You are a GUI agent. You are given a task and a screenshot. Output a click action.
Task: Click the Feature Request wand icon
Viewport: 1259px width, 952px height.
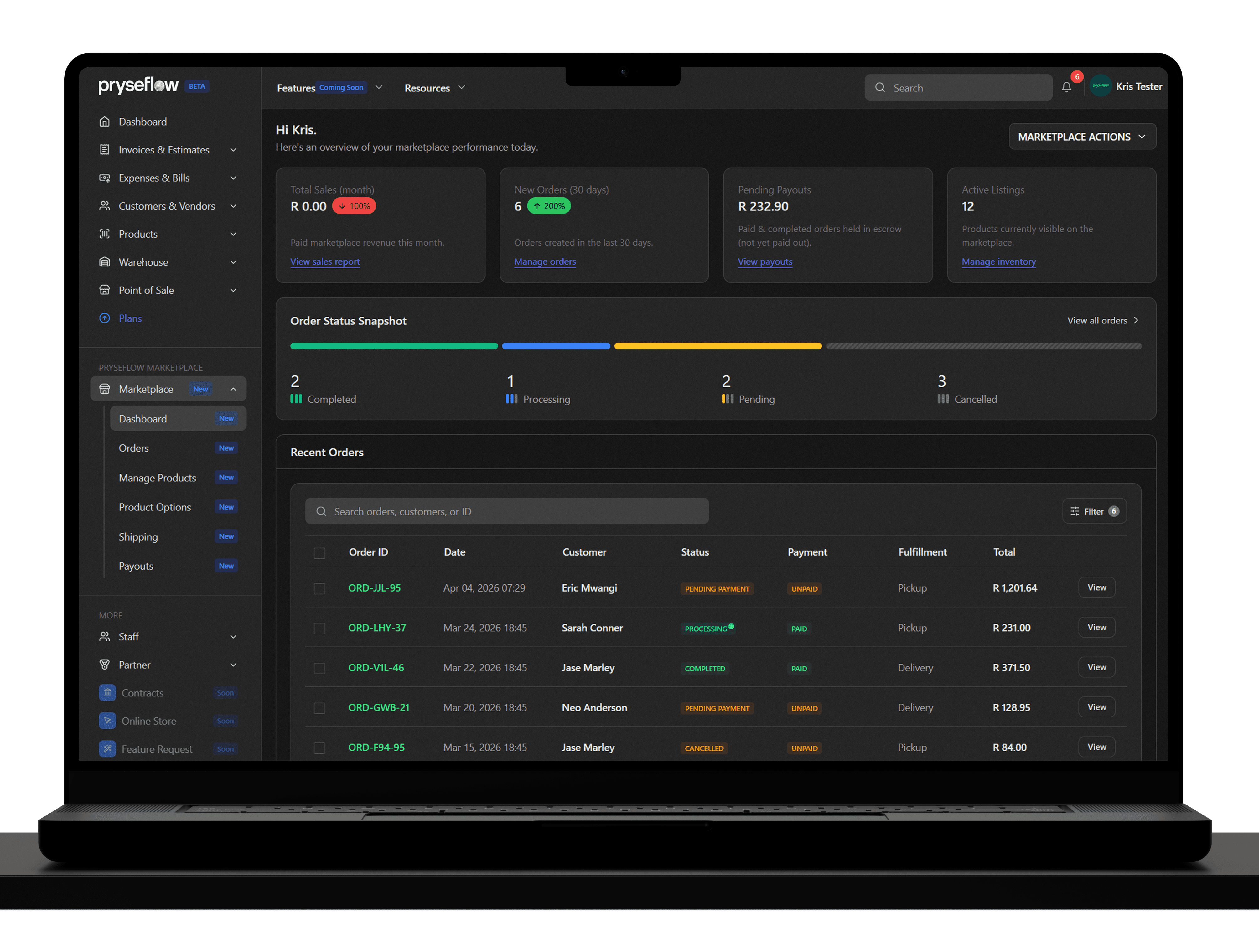click(x=107, y=748)
